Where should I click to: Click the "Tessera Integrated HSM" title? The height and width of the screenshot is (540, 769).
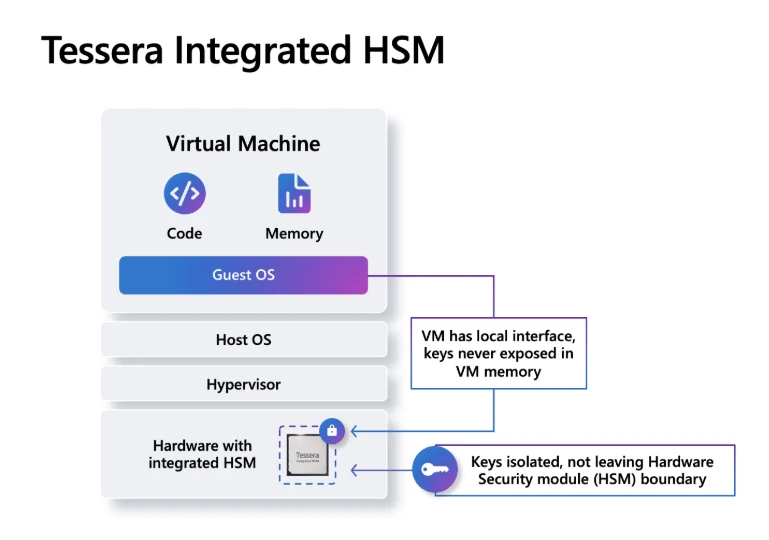243,51
